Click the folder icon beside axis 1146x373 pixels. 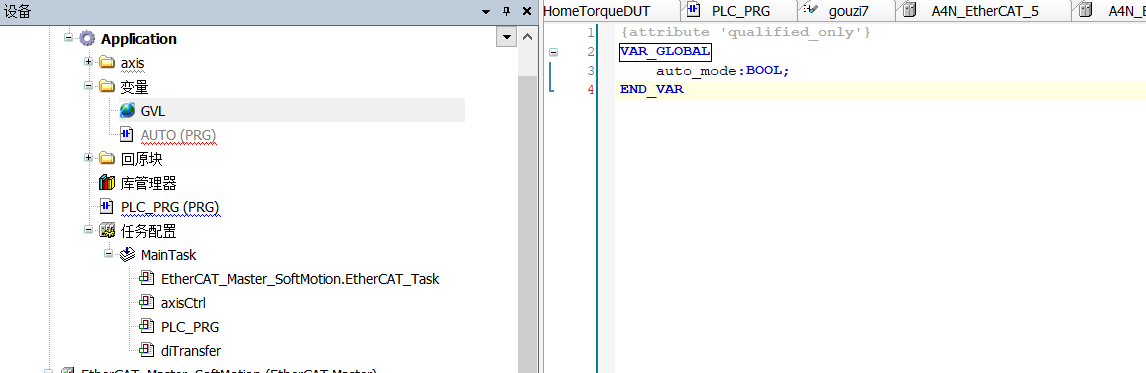[x=107, y=63]
